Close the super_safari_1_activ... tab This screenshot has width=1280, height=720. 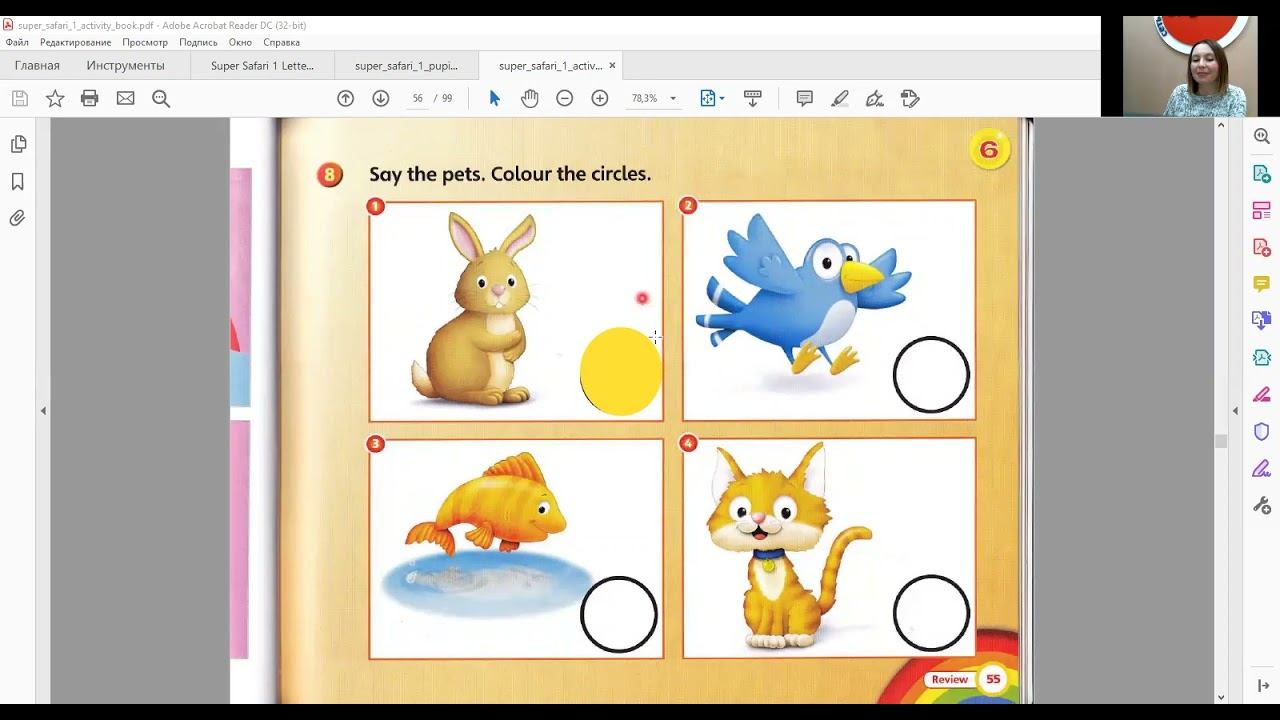pos(613,66)
